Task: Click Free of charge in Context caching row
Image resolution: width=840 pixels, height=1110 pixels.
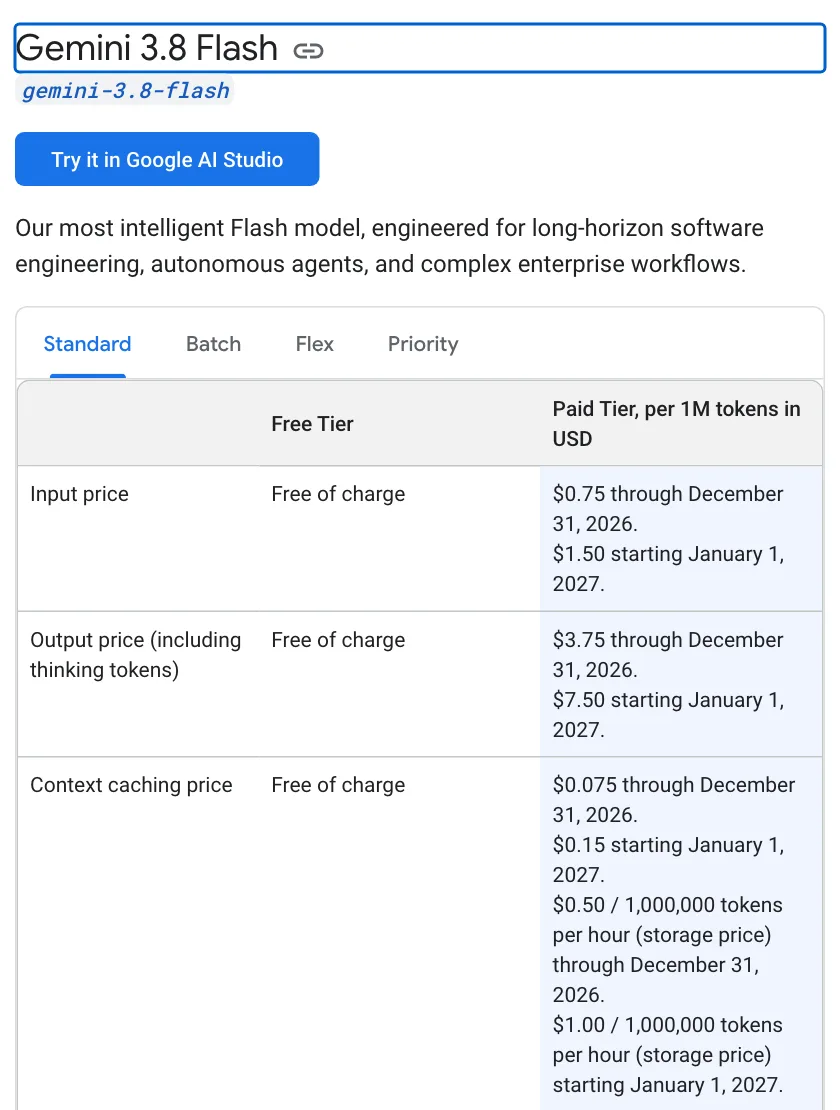Action: [x=338, y=784]
